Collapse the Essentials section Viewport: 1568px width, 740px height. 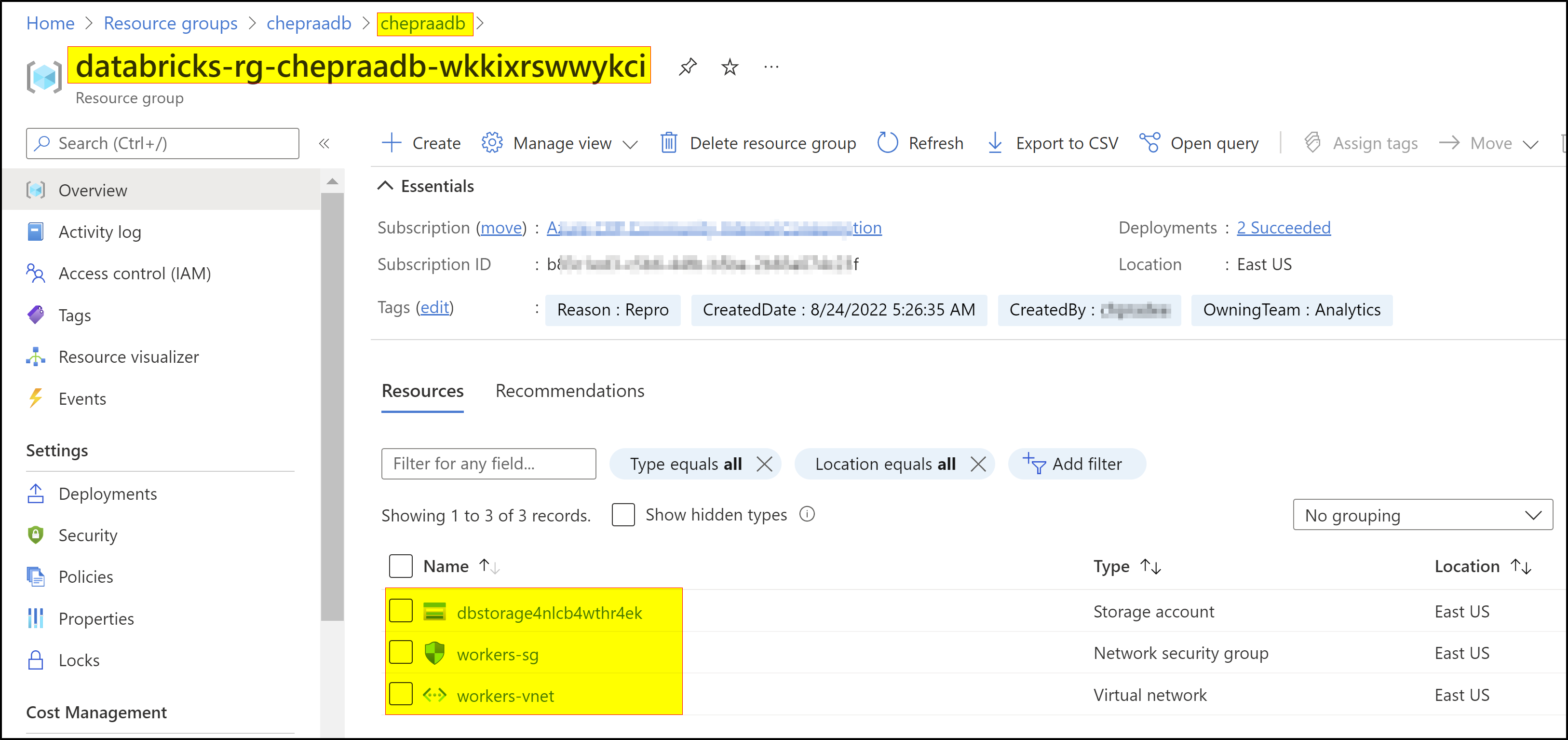point(385,186)
